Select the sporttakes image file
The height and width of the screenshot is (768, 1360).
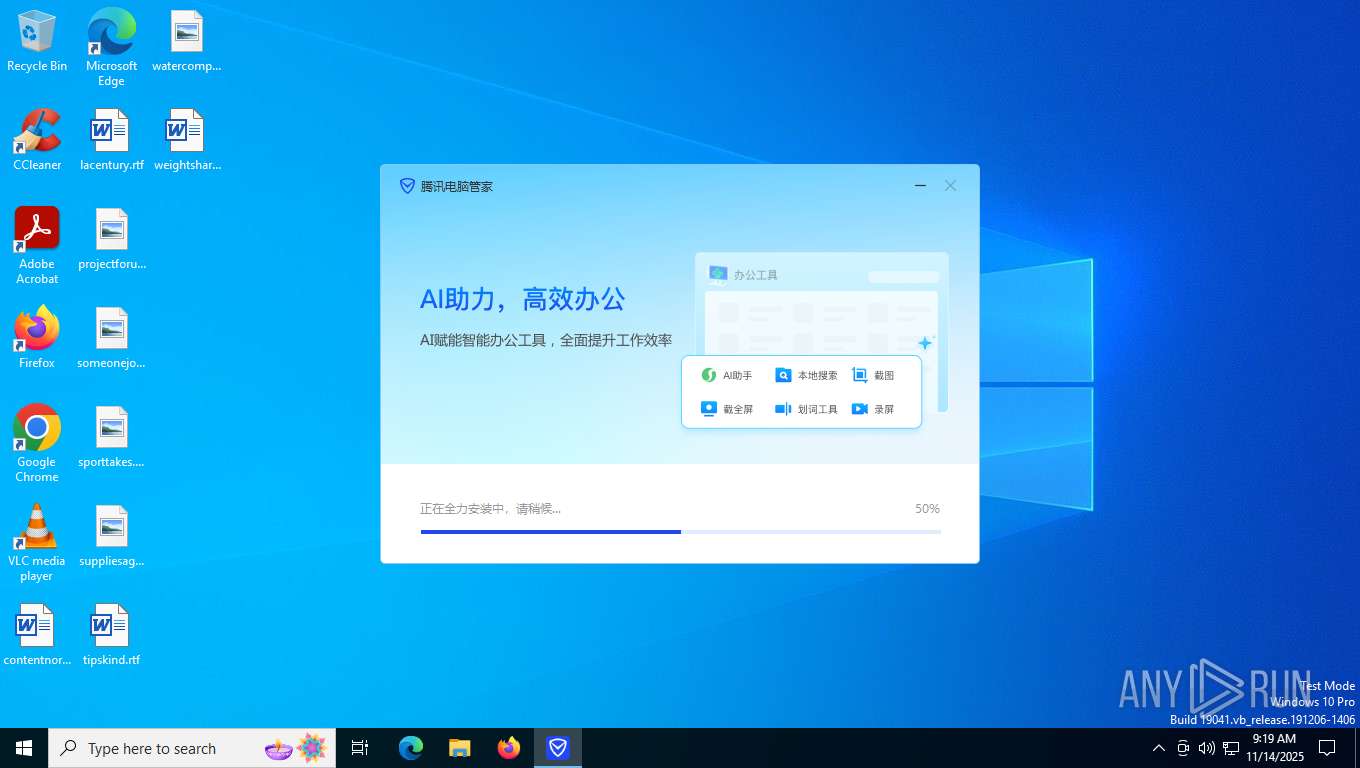pos(111,437)
